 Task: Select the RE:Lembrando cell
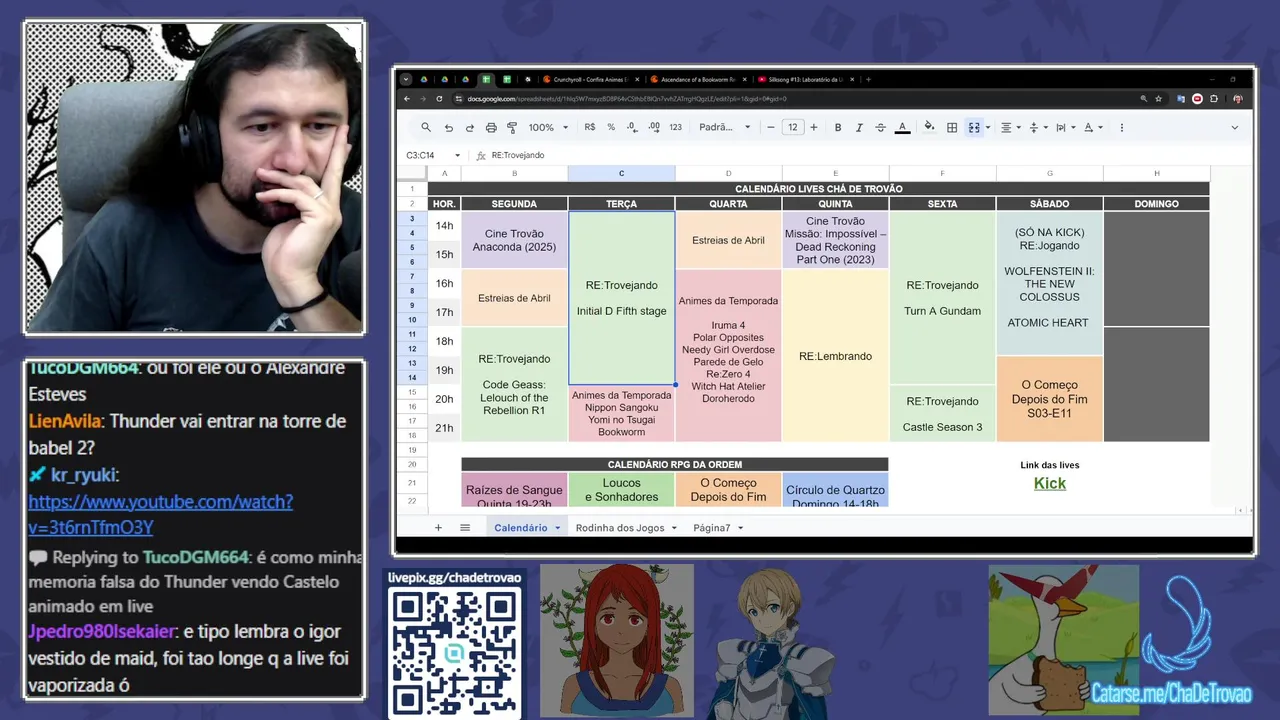835,356
